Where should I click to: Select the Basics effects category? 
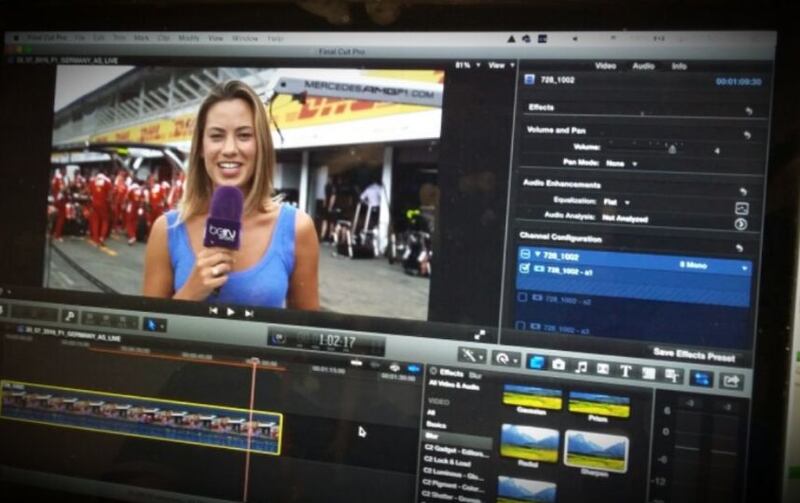[x=436, y=424]
